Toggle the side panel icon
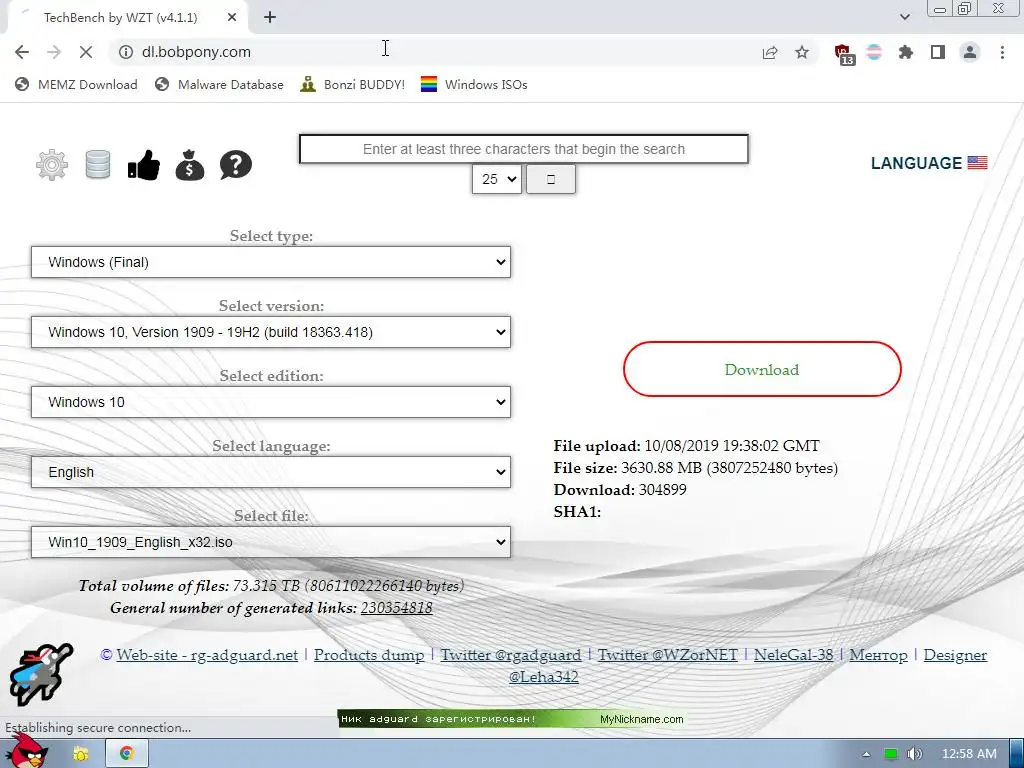Screen dimensions: 1024x768 click(x=938, y=52)
